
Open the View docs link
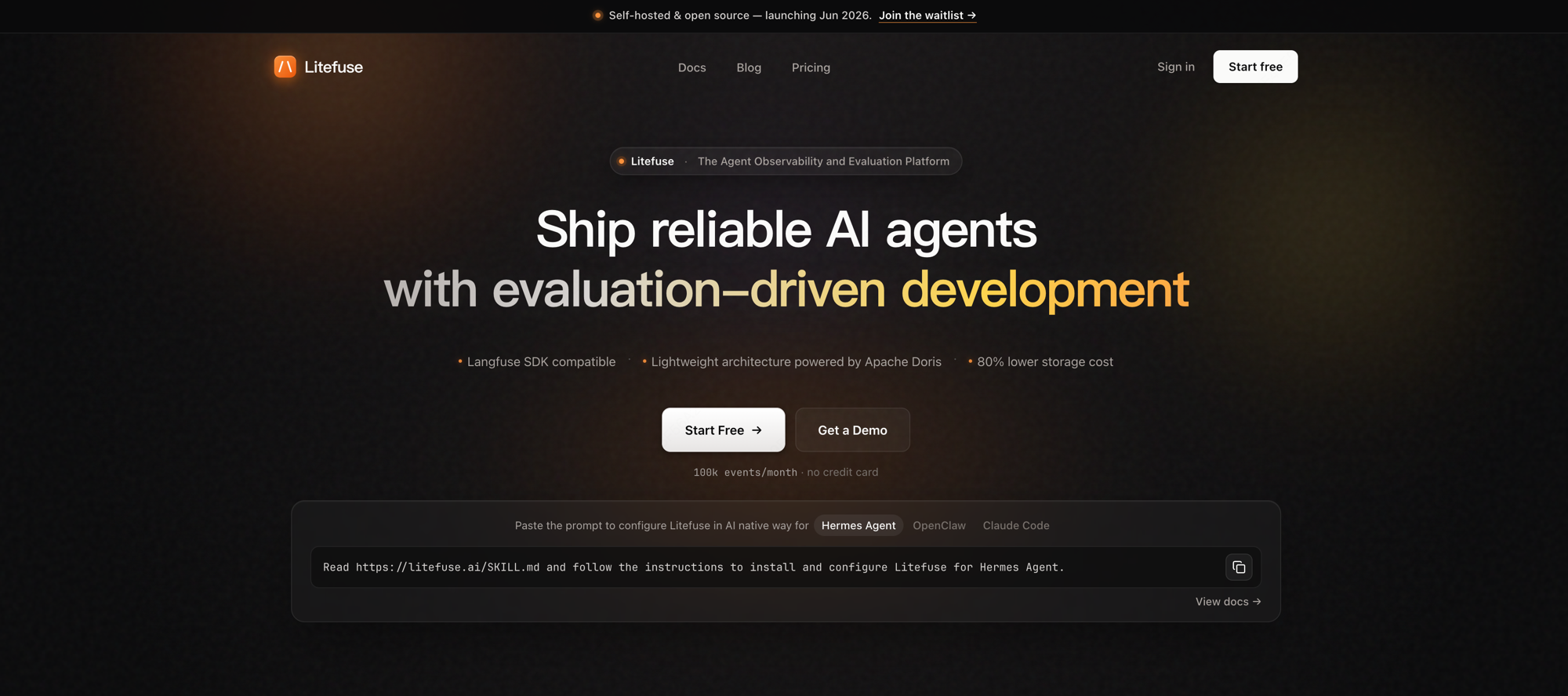click(1228, 602)
